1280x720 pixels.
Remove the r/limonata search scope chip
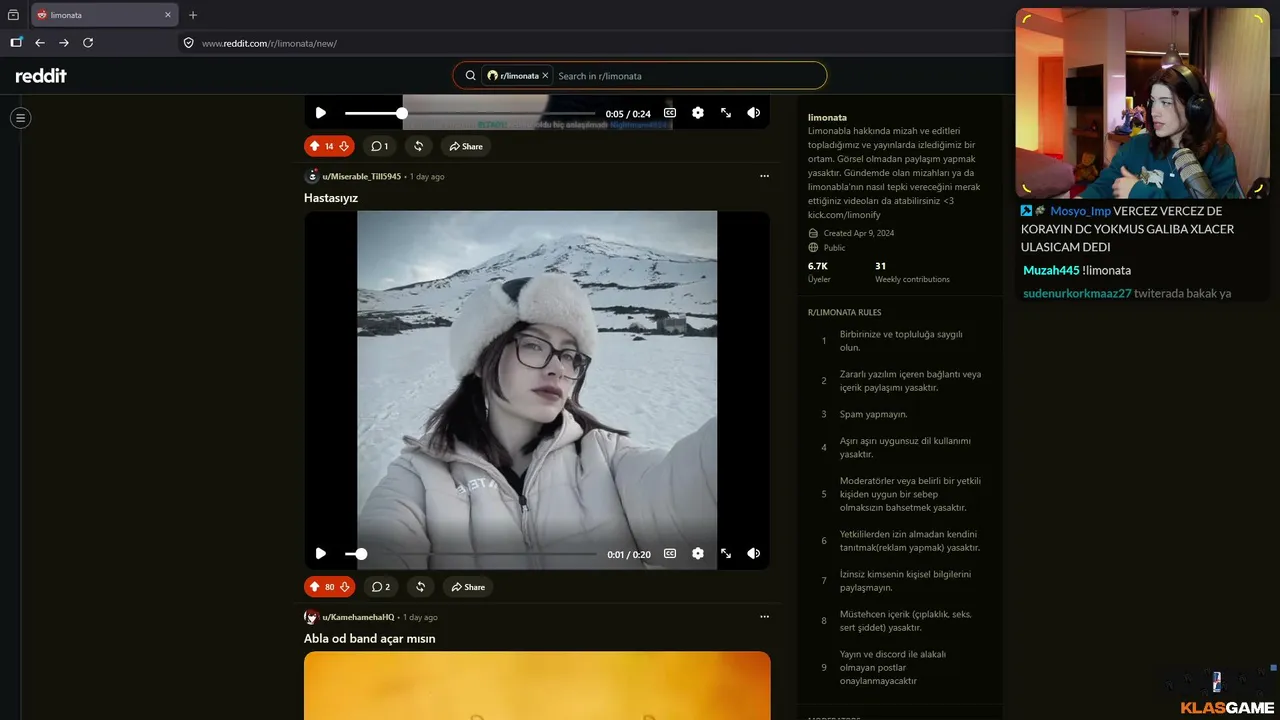[x=545, y=76]
